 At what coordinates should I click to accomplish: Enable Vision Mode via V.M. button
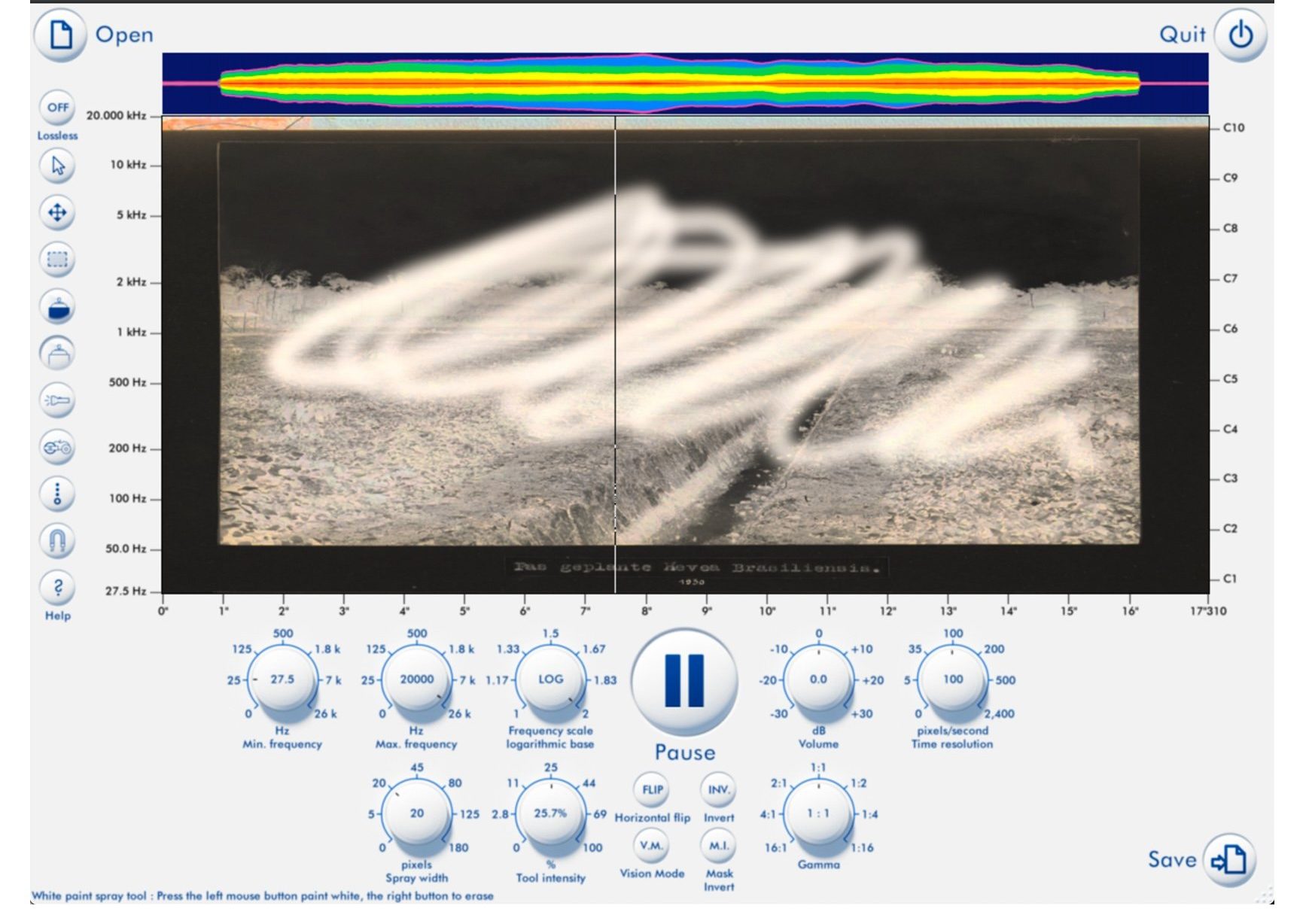(652, 846)
